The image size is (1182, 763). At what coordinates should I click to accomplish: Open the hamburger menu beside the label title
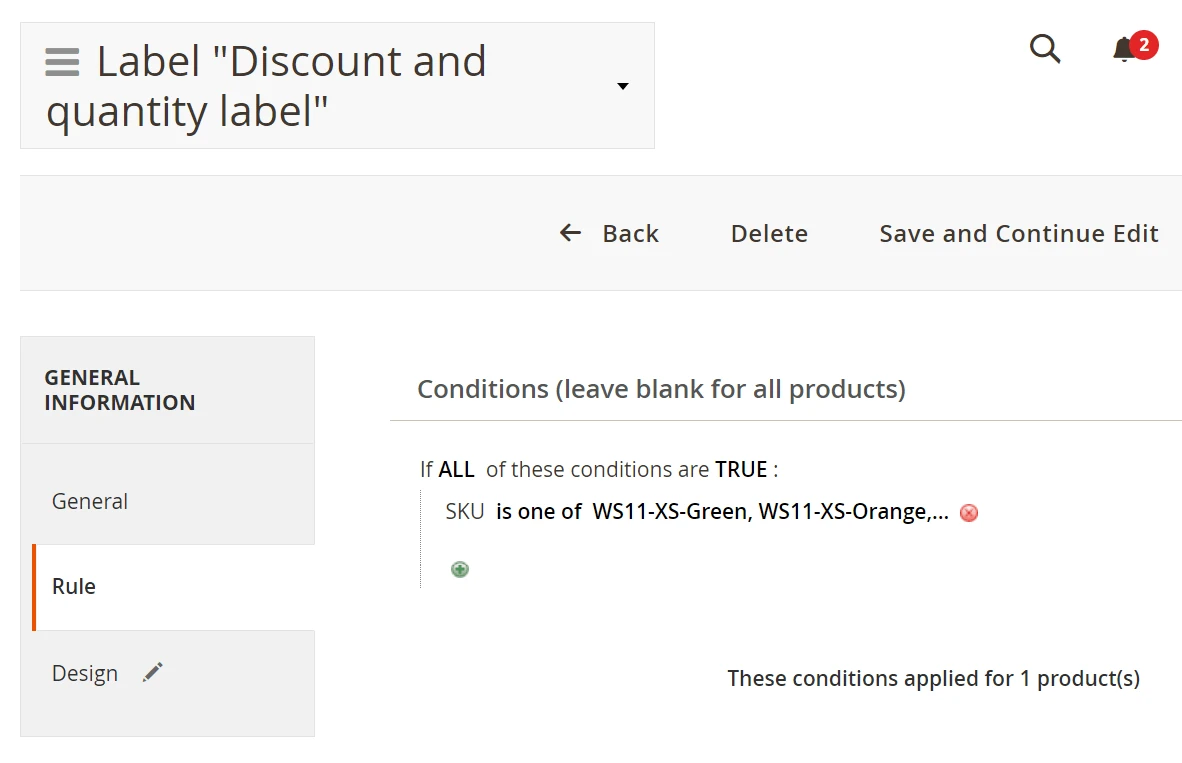(62, 62)
